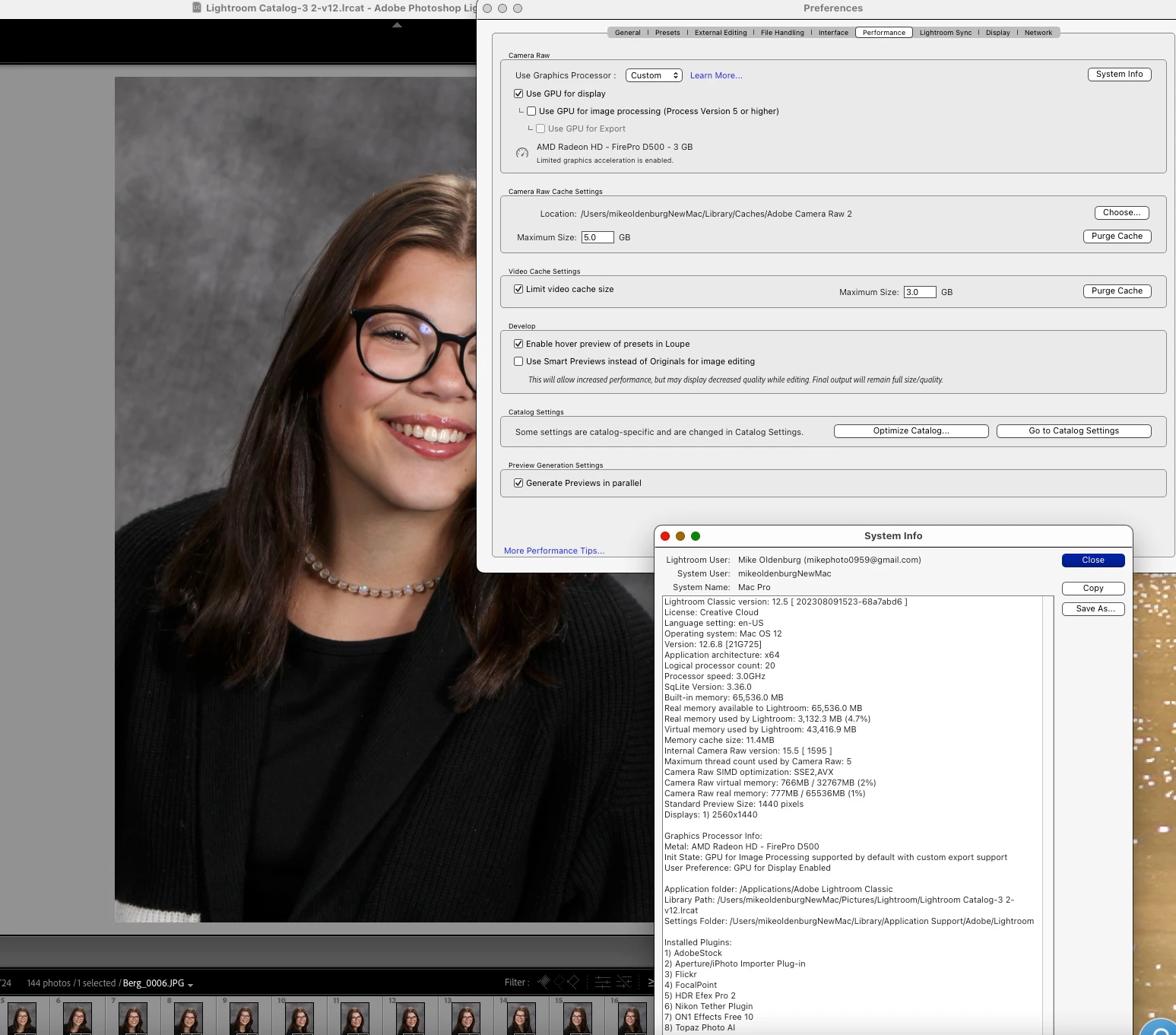Open Use Graphics Processor dropdown
The width and height of the screenshot is (1176, 1035).
click(x=654, y=75)
